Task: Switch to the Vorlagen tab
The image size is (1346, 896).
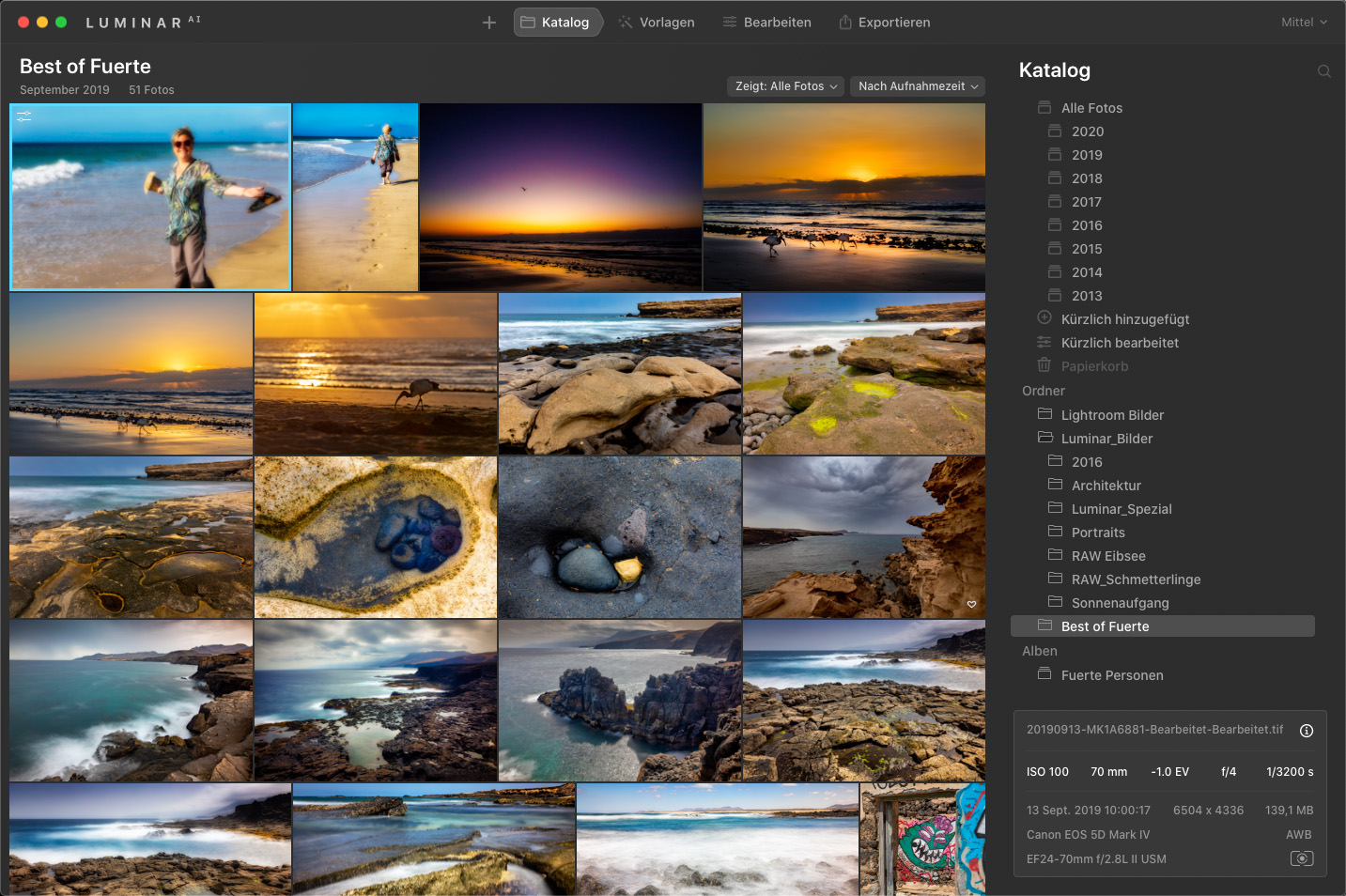Action: click(657, 23)
